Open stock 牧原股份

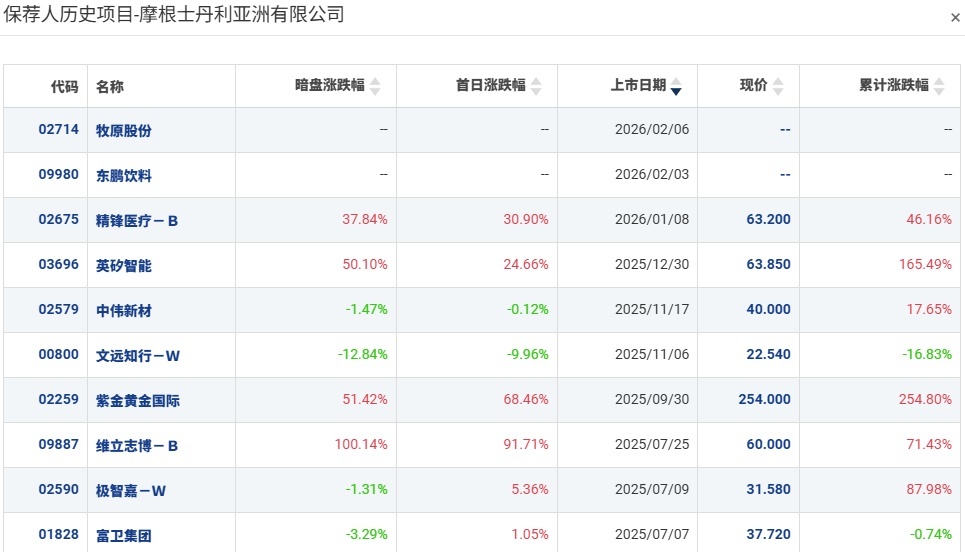pos(124,130)
